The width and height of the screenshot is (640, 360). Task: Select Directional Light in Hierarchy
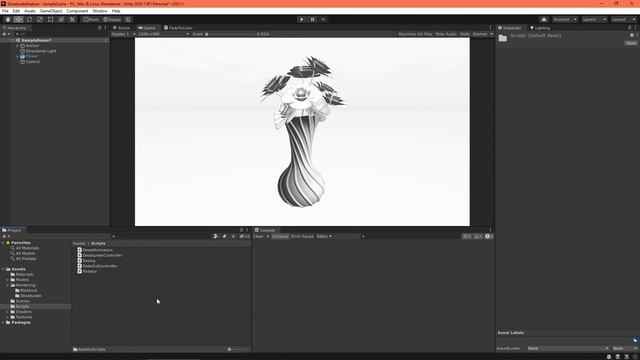pos(41,51)
